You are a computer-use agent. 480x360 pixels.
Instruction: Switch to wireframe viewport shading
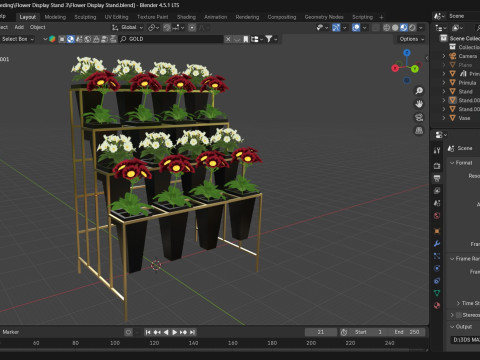point(386,28)
